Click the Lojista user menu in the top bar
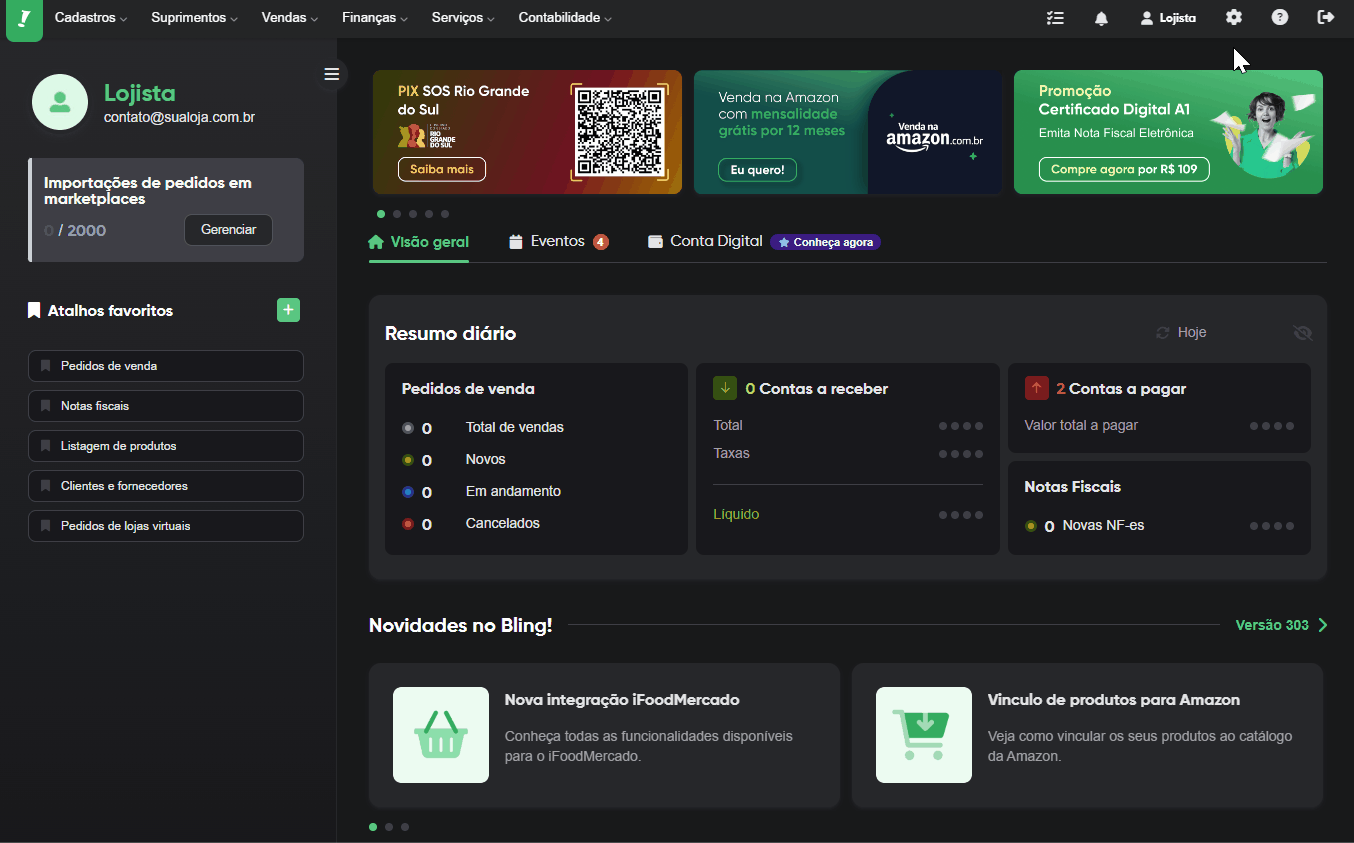The image size is (1354, 843). coord(1168,18)
